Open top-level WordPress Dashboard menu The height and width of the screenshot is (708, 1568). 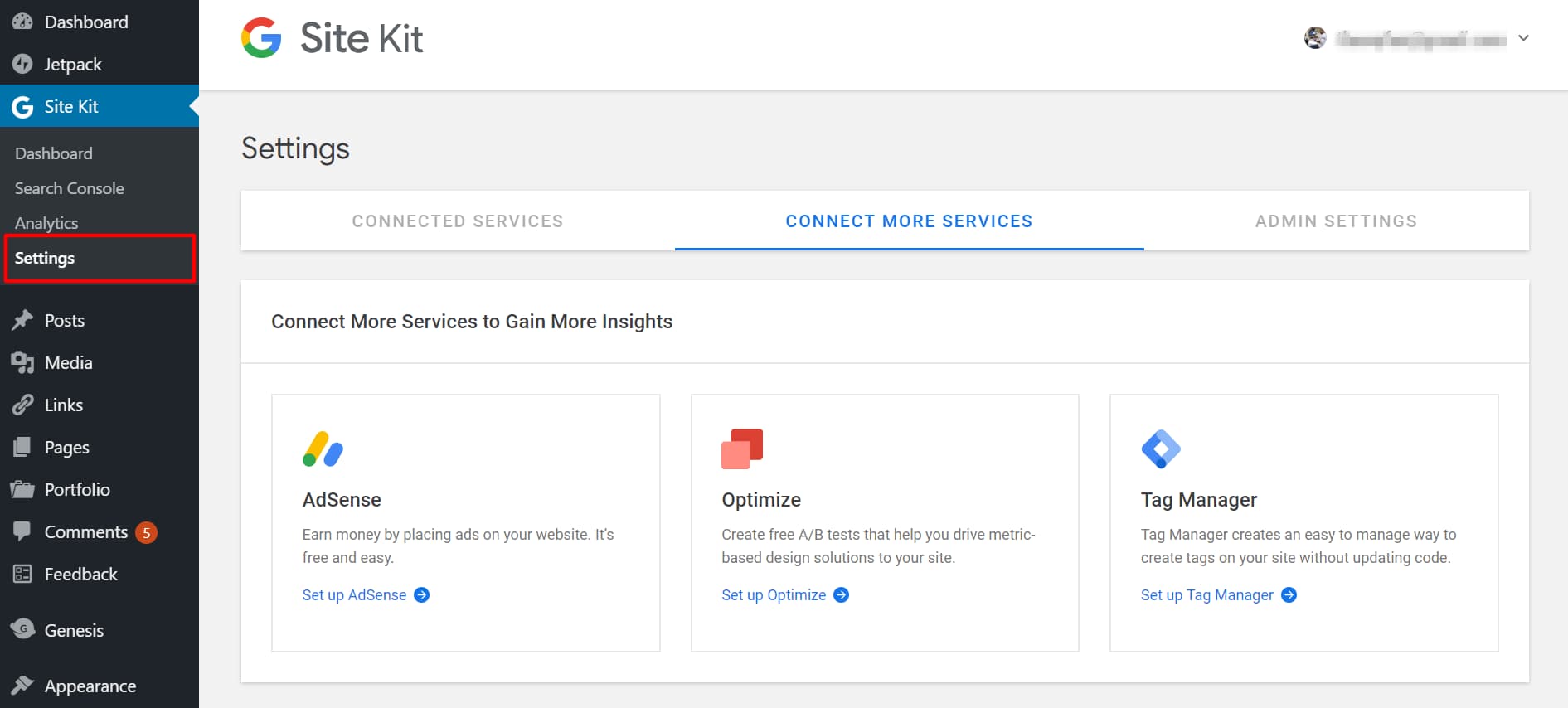tap(100, 22)
